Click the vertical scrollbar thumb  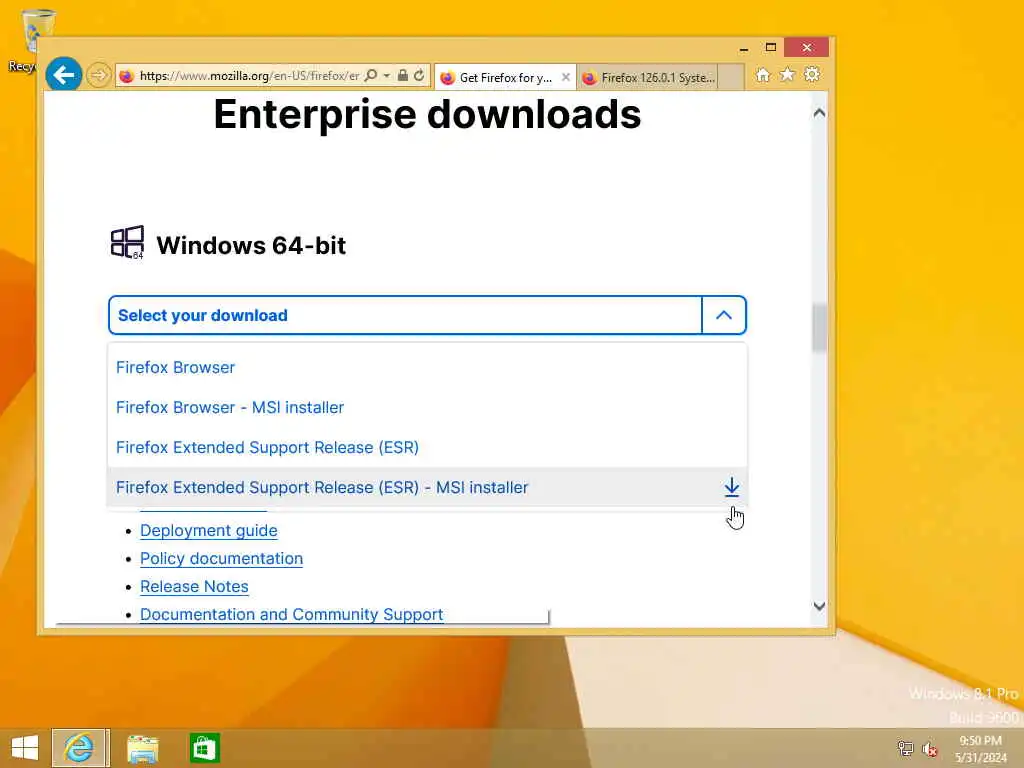click(819, 328)
